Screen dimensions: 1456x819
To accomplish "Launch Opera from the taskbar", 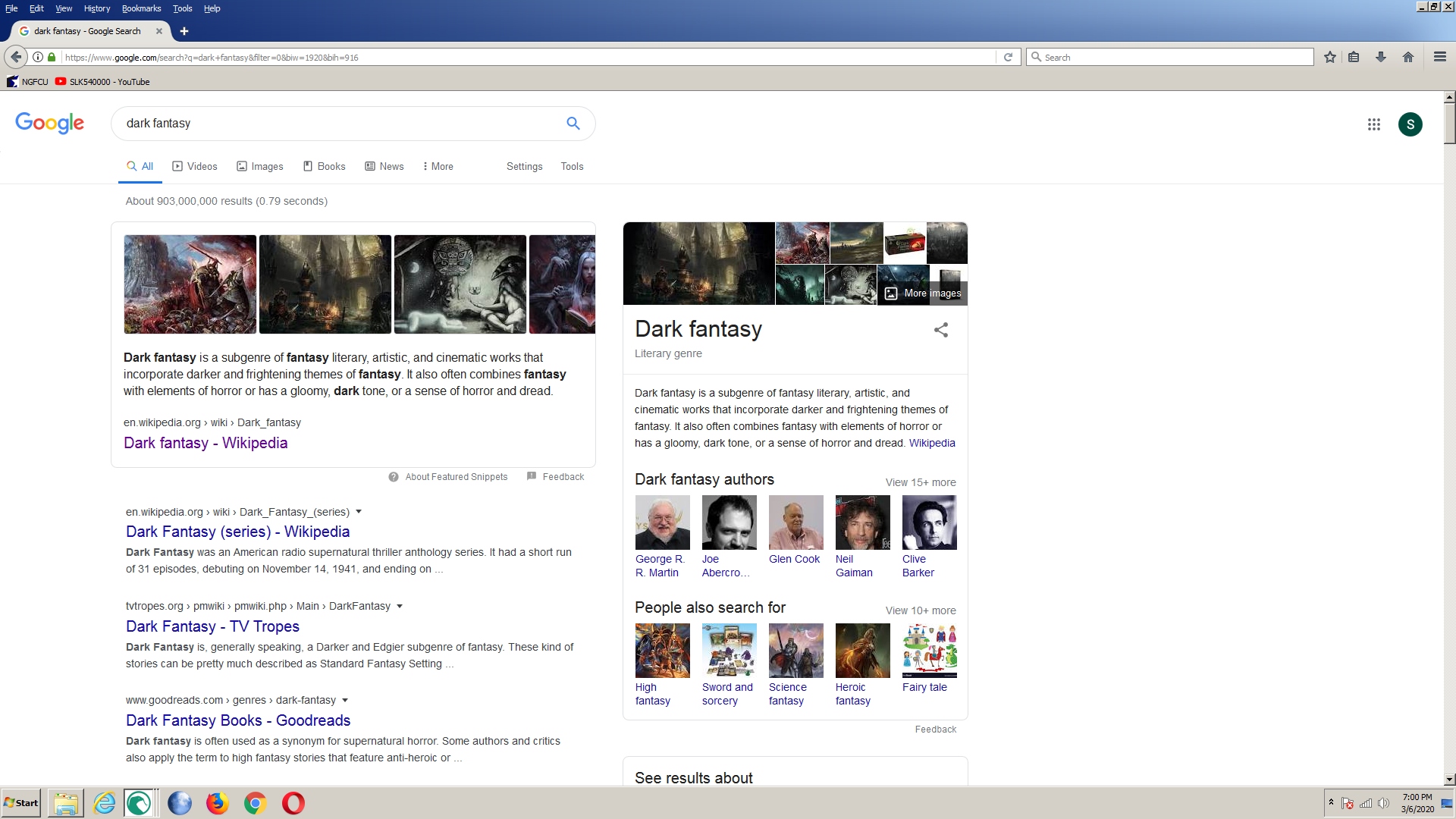I will [x=293, y=803].
